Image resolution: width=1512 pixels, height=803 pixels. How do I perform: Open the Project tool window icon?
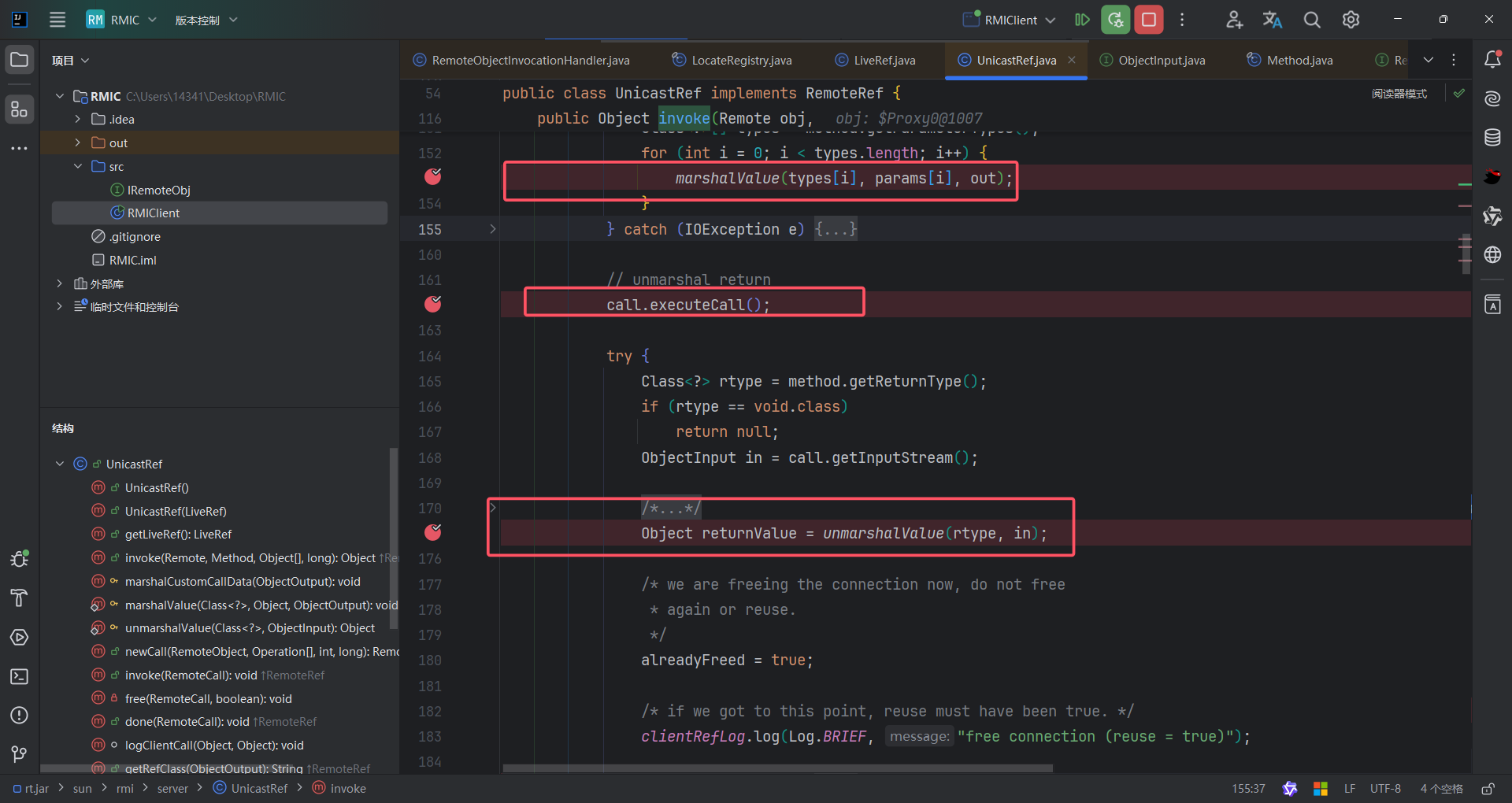[20, 60]
